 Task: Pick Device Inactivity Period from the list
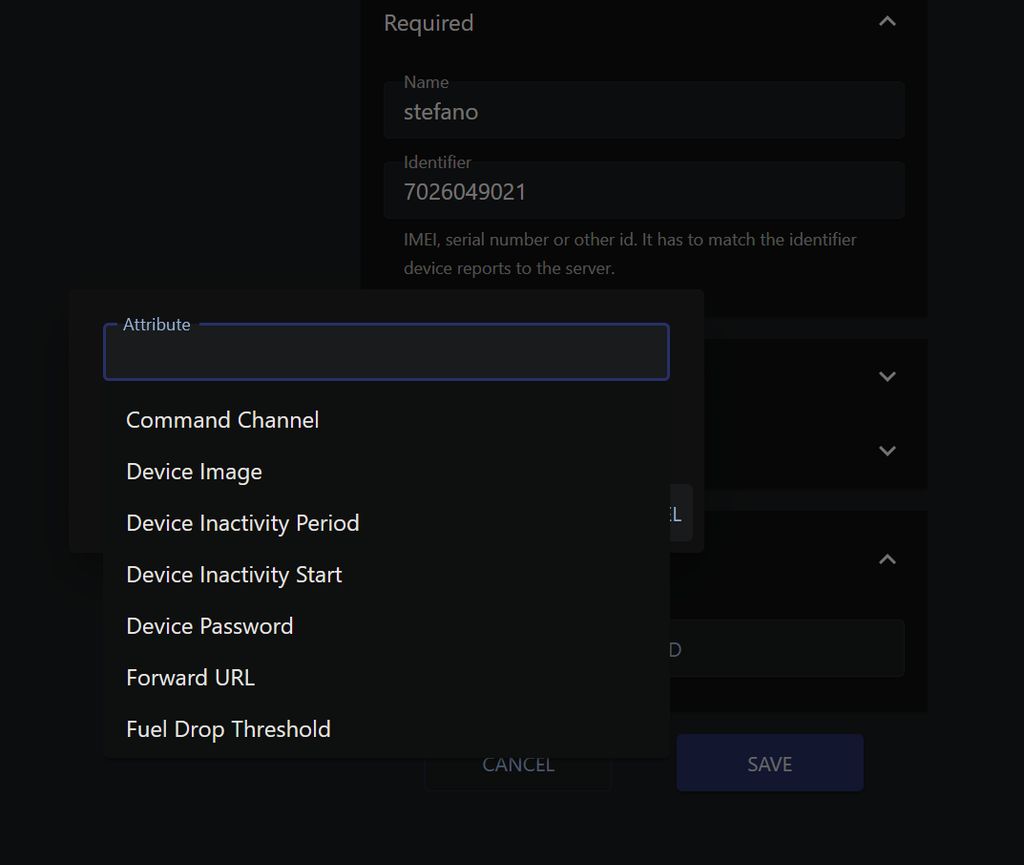pos(242,523)
